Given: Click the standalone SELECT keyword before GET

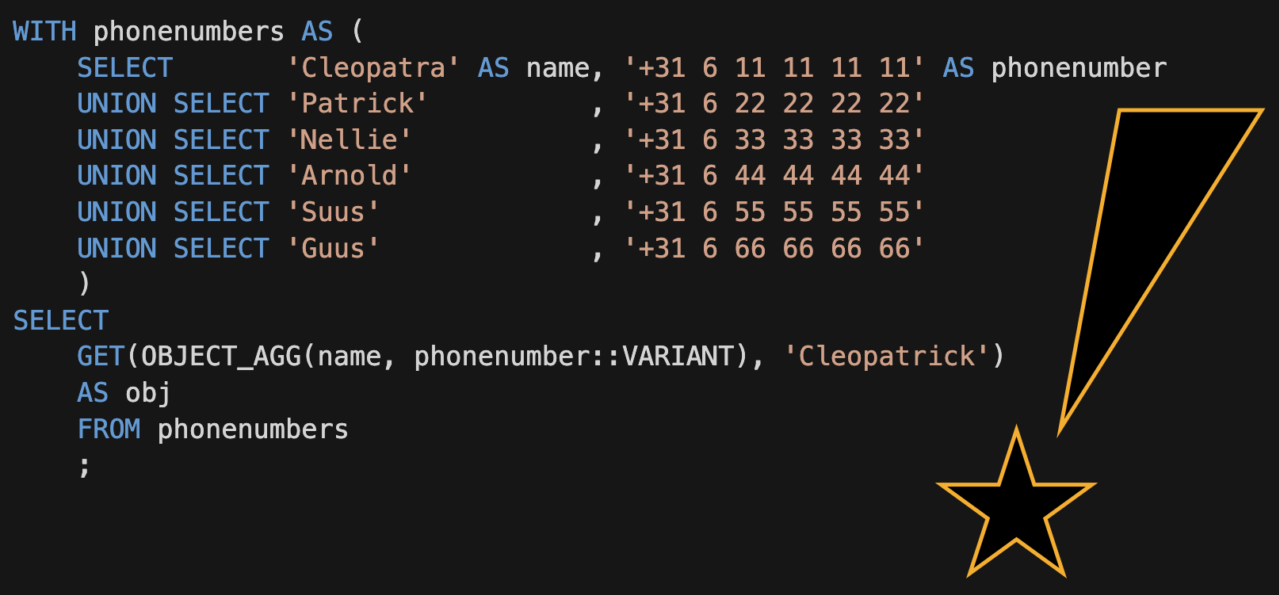Looking at the screenshot, I should click(x=60, y=320).
